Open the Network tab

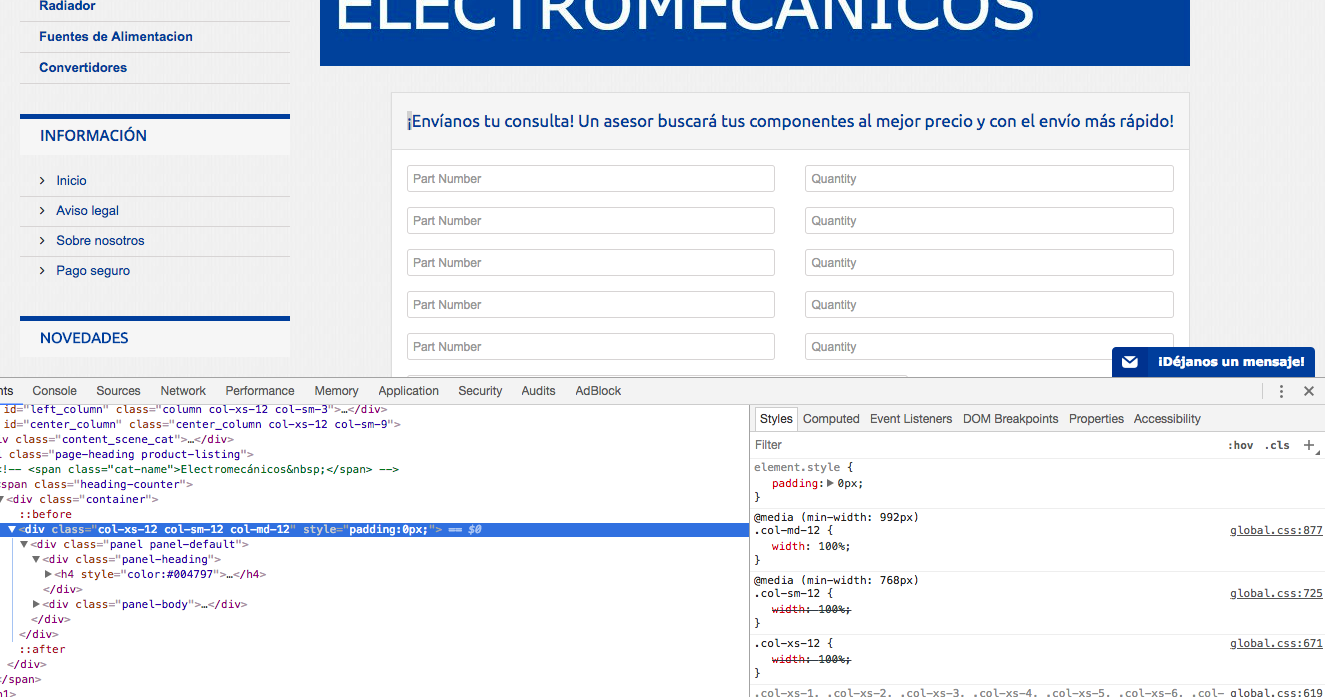click(x=183, y=391)
